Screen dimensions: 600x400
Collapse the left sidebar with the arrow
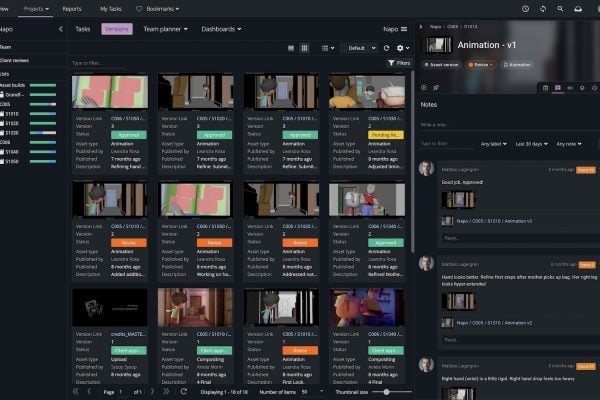60,29
